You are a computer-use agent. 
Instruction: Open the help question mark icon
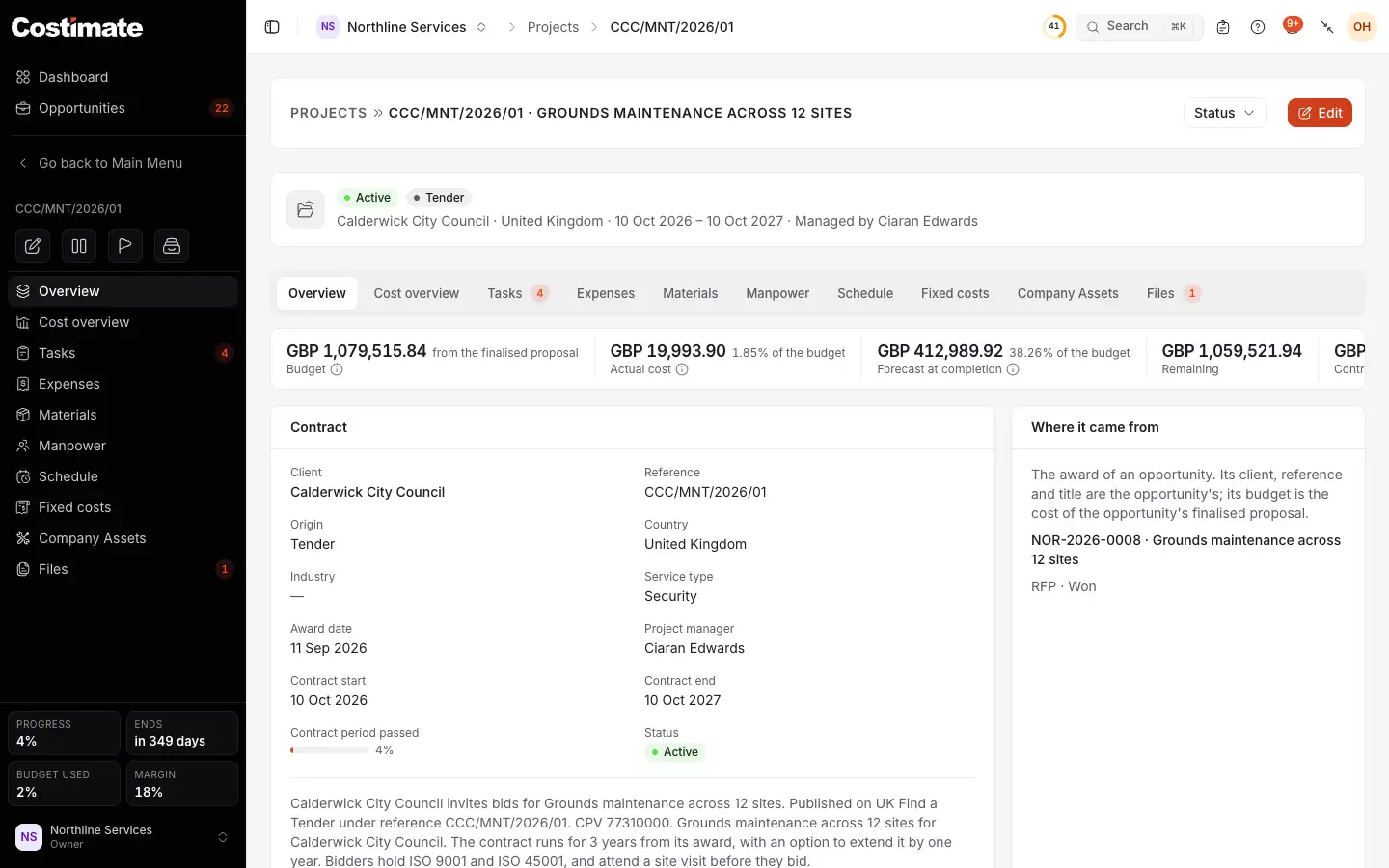(x=1258, y=27)
